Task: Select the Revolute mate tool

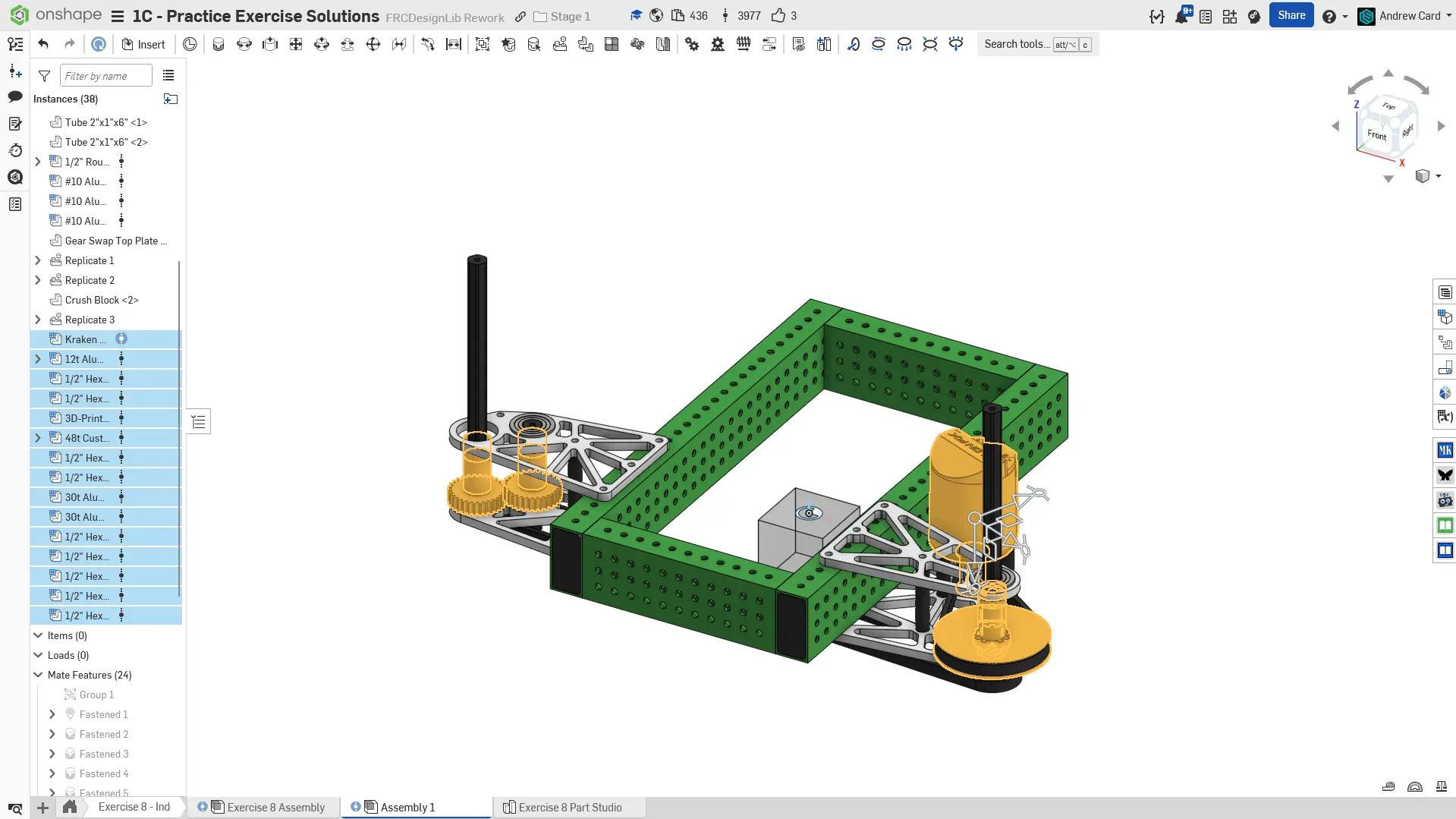Action: click(244, 44)
